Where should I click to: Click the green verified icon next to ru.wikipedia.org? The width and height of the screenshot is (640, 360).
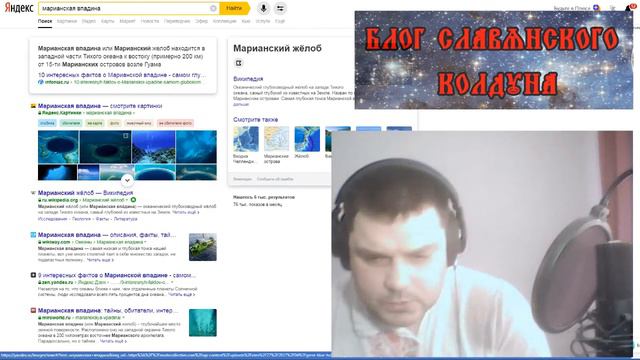133,200
